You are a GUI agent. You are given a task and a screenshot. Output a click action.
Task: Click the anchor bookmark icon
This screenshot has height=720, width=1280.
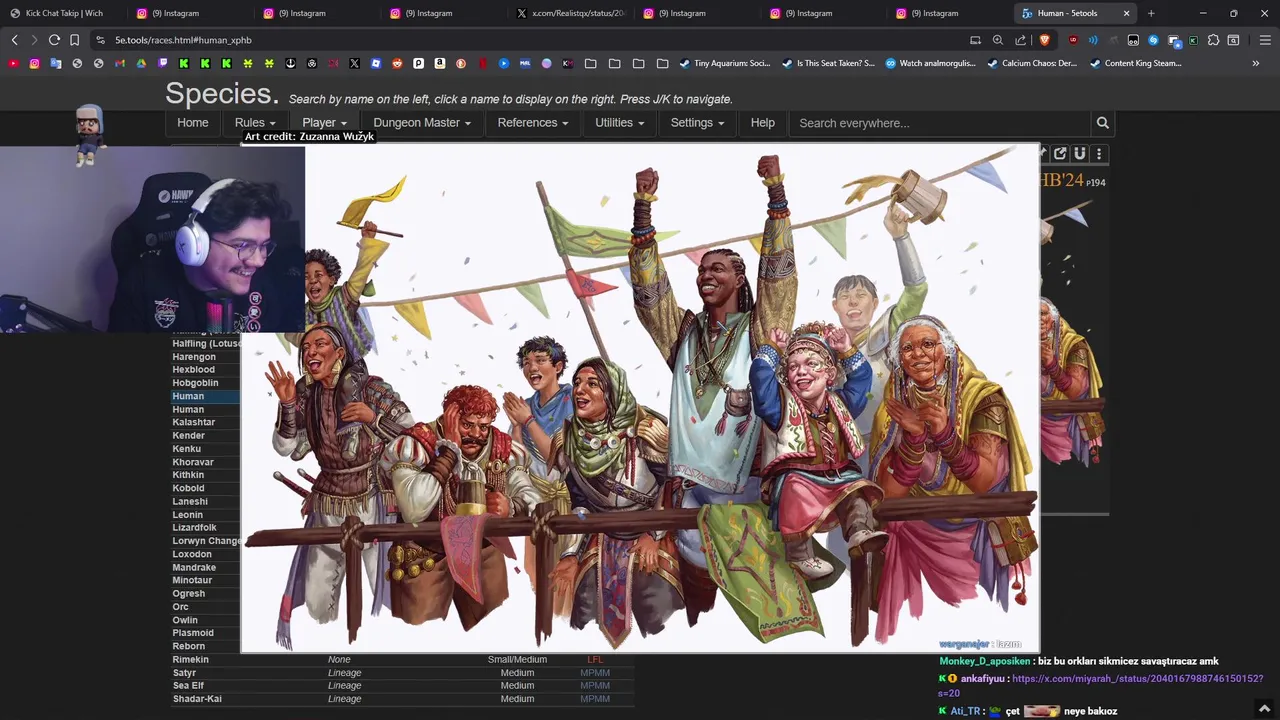290,63
